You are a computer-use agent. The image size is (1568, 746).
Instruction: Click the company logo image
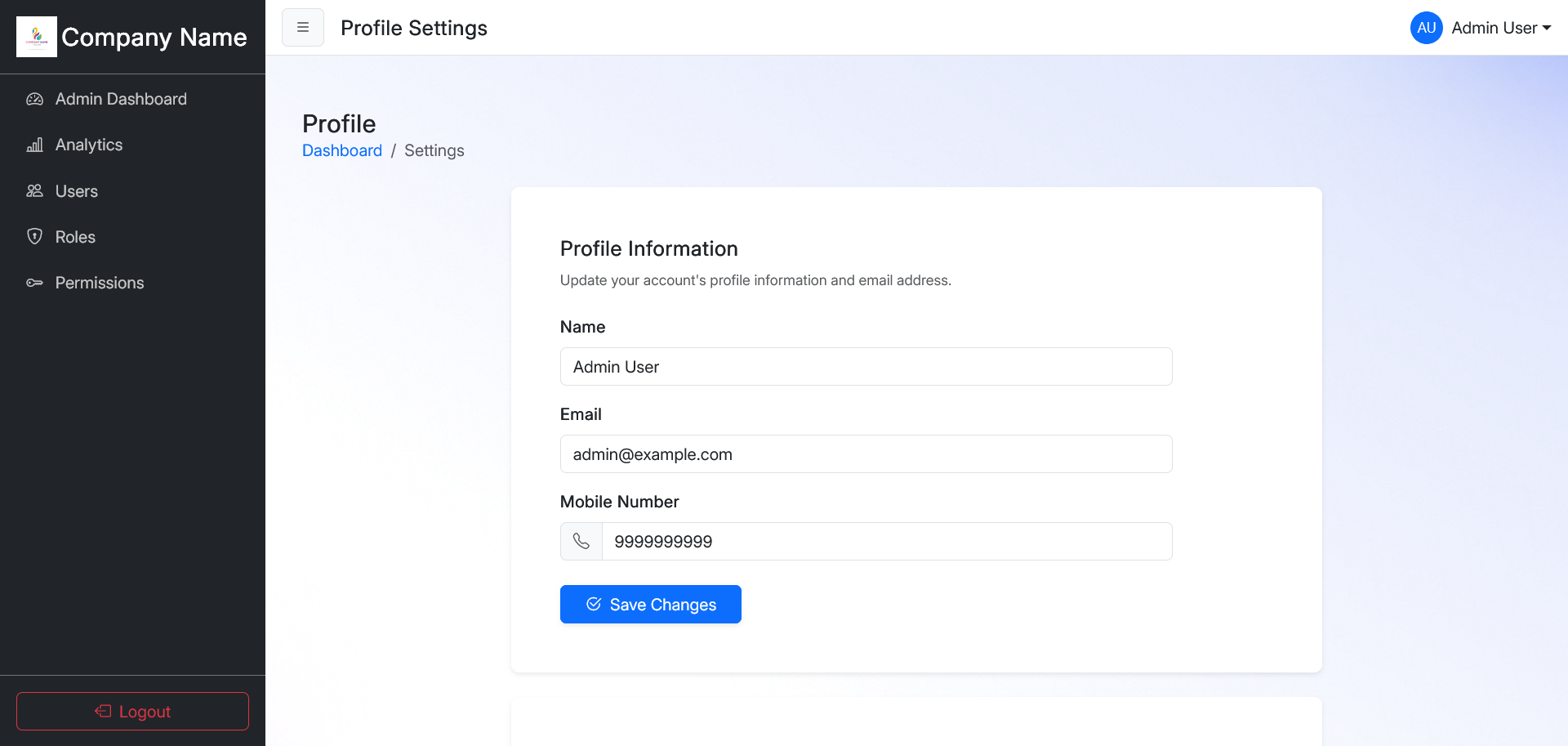[37, 37]
